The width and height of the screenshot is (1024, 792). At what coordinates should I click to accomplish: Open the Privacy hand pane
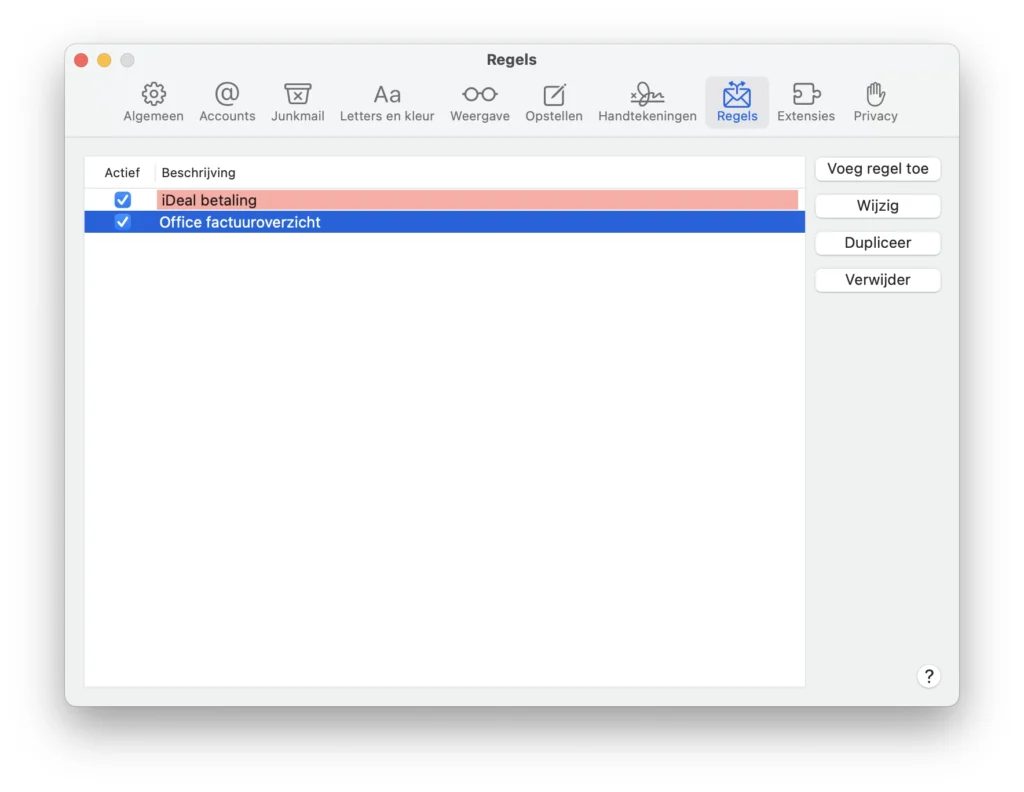coord(876,103)
